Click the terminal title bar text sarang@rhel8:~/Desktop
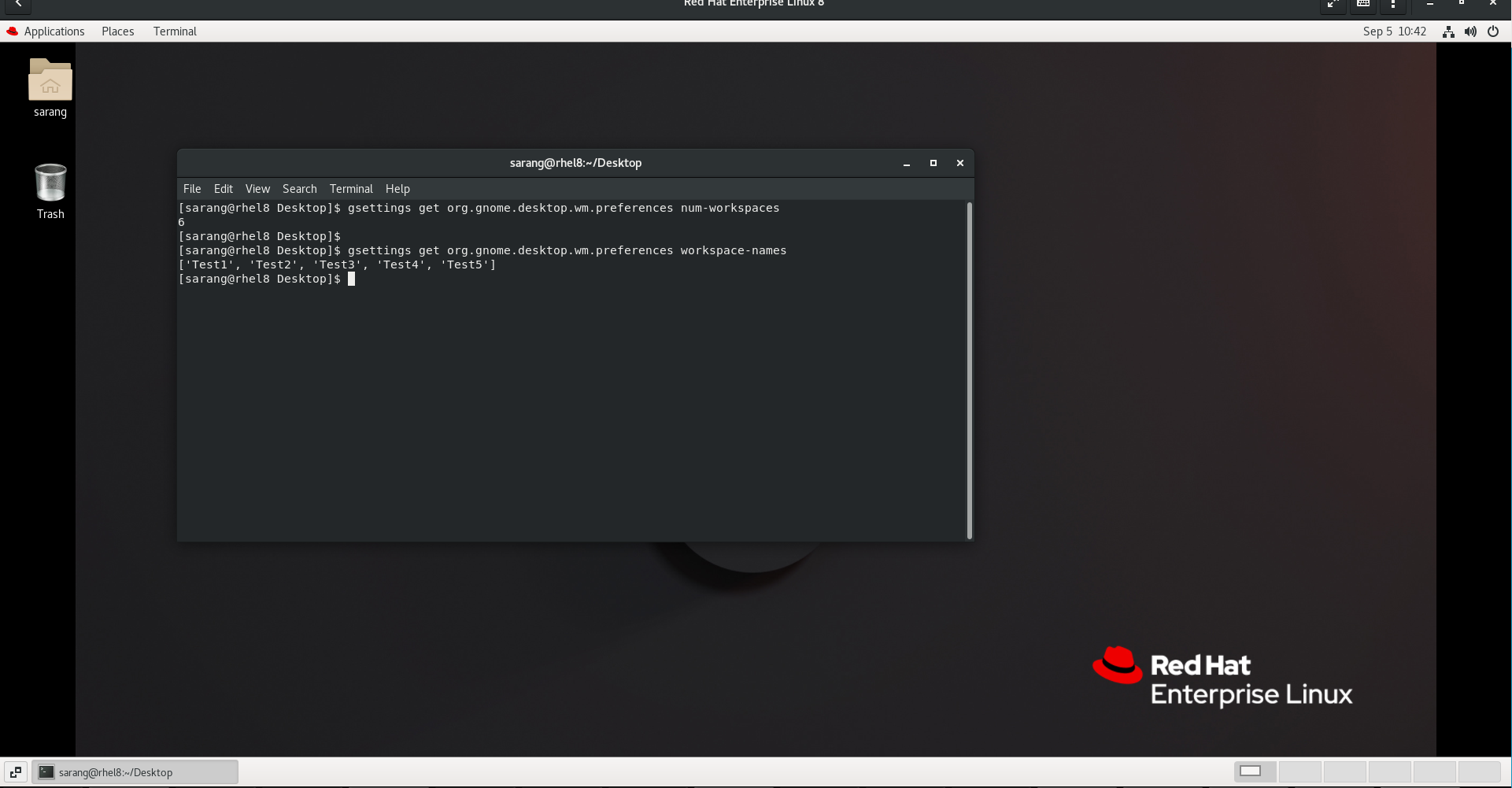Screen dimensions: 1512x788 (575, 163)
